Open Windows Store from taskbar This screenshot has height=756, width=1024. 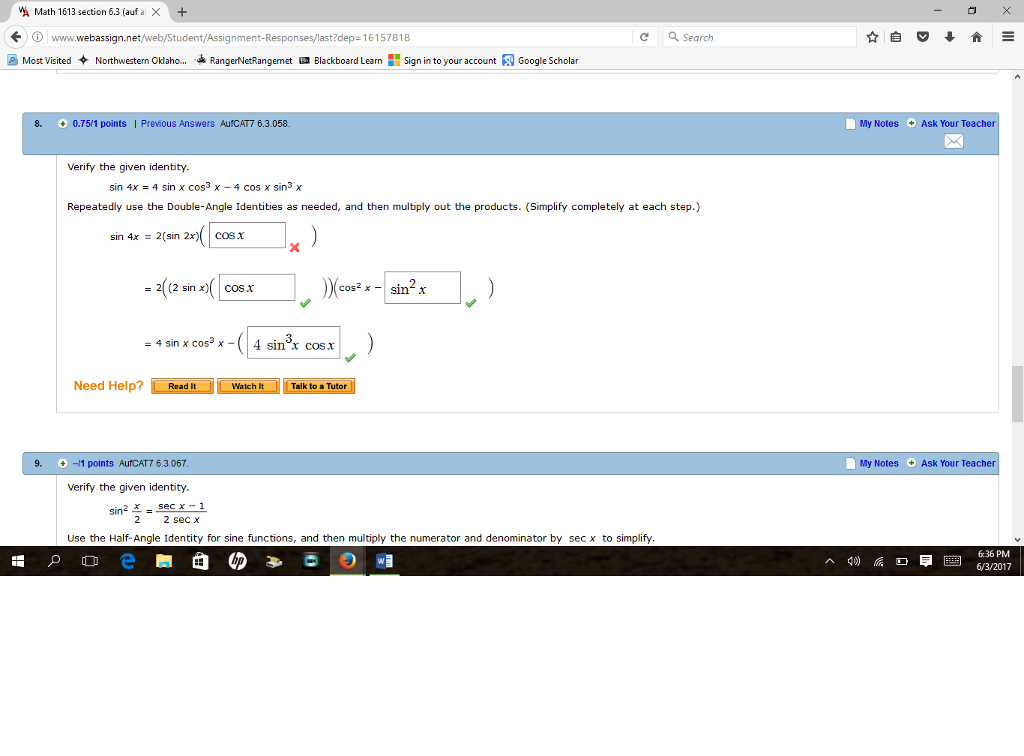coord(200,561)
